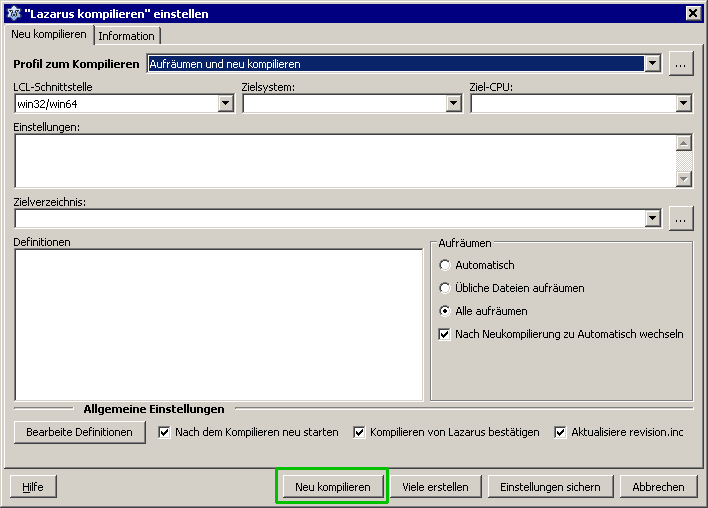The width and height of the screenshot is (708, 508).
Task: Click the Lazarus icon in title bar
Action: (x=13, y=12)
